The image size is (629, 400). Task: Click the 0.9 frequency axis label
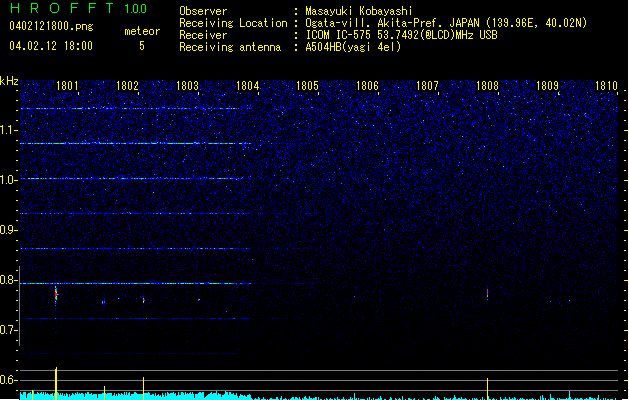pos(7,230)
